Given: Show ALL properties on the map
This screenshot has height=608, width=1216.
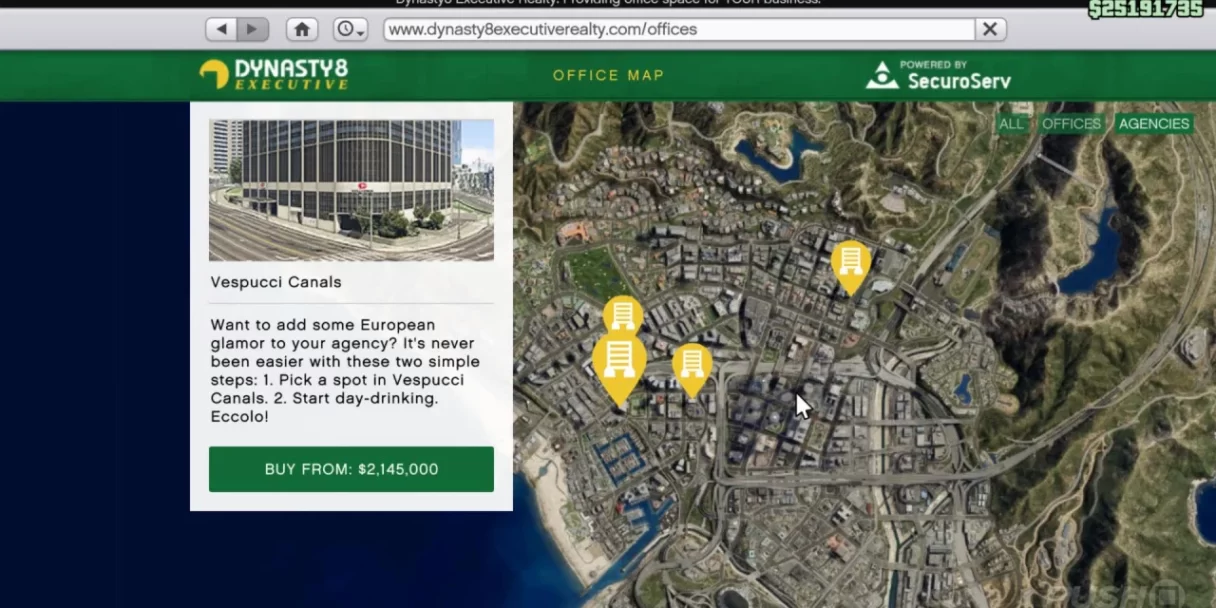Looking at the screenshot, I should (x=1011, y=124).
